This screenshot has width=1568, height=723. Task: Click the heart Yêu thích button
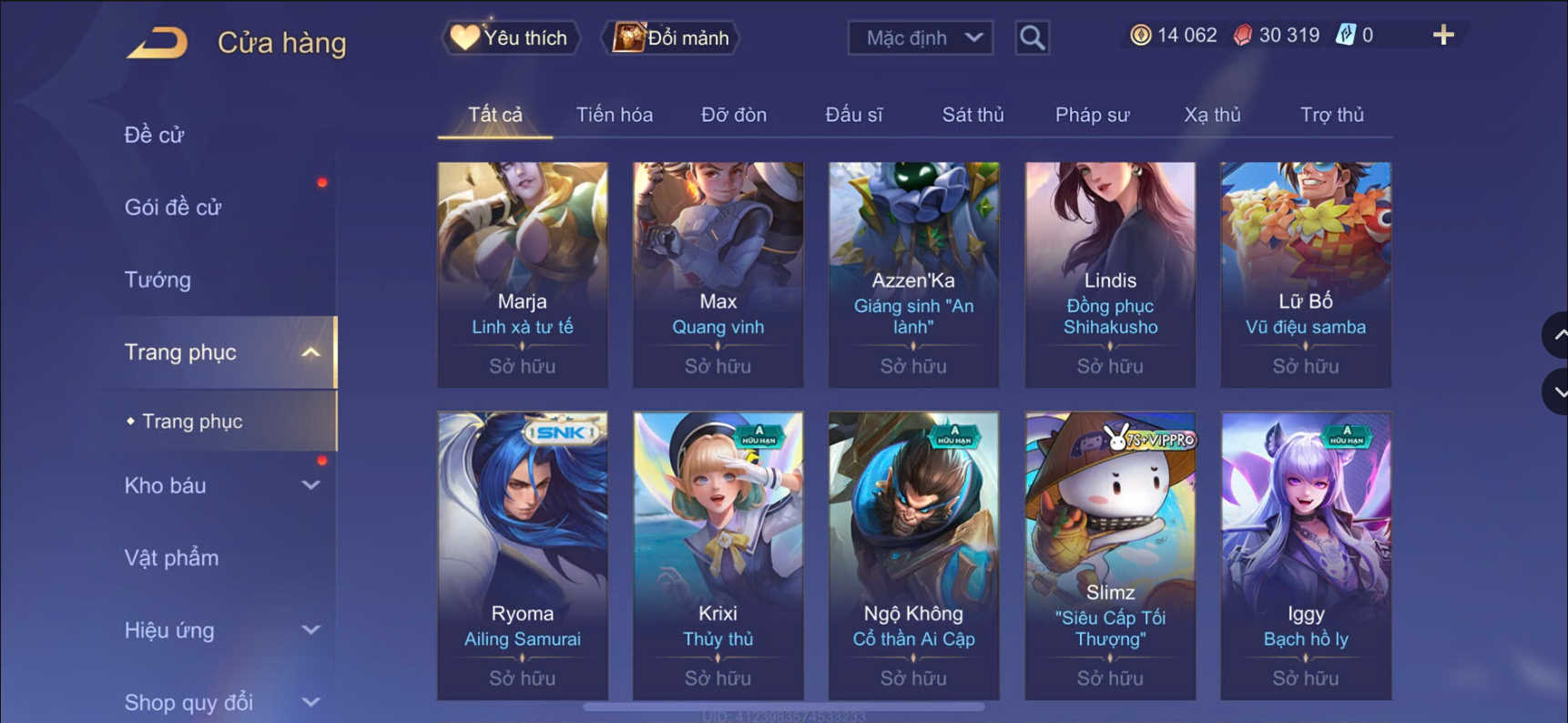click(x=510, y=37)
